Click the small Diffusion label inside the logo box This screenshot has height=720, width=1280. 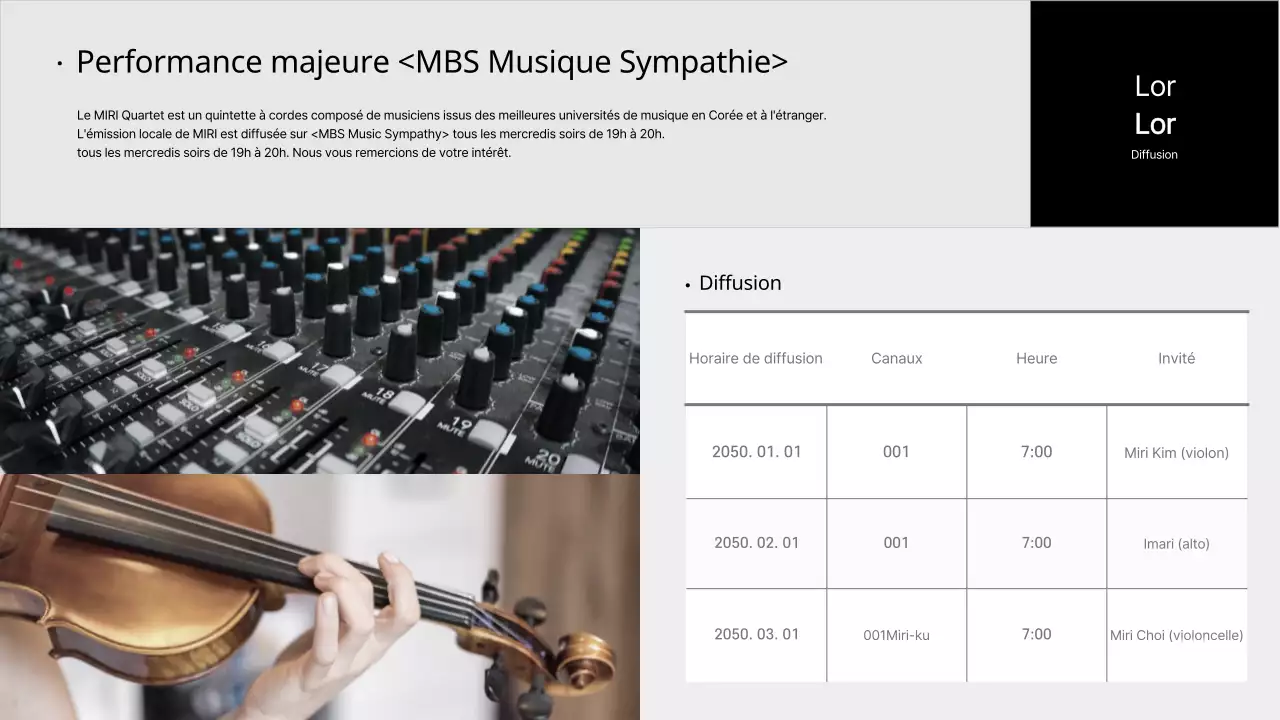[x=1154, y=154]
